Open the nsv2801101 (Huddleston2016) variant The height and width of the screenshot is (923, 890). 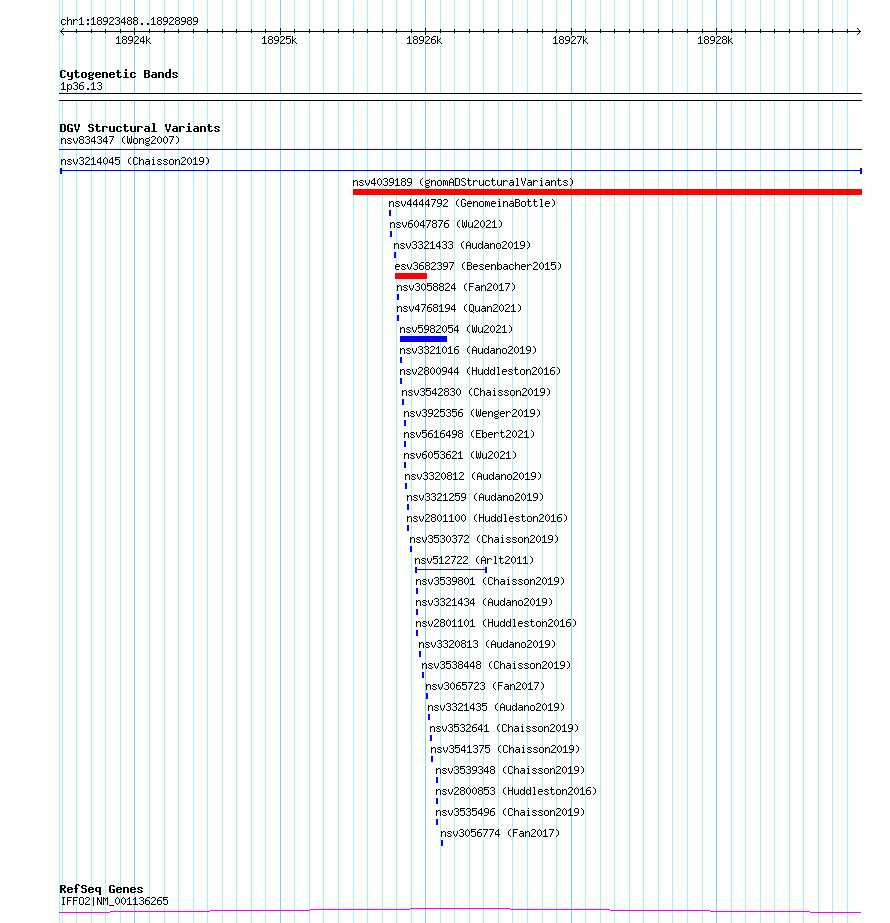[x=496, y=623]
